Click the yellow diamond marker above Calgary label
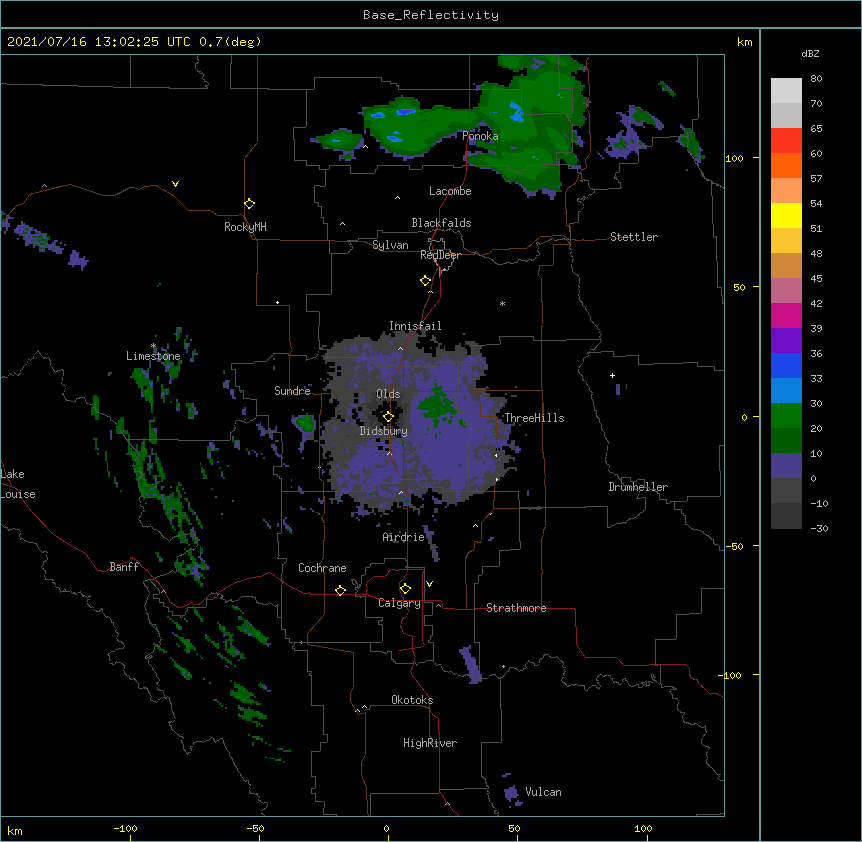This screenshot has width=862, height=842. coord(405,589)
